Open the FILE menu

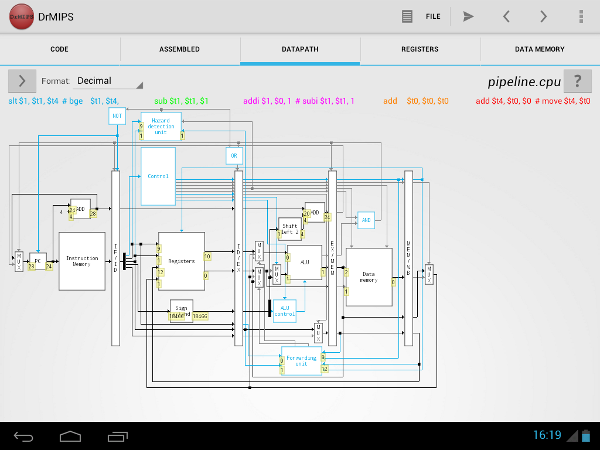[x=421, y=16]
